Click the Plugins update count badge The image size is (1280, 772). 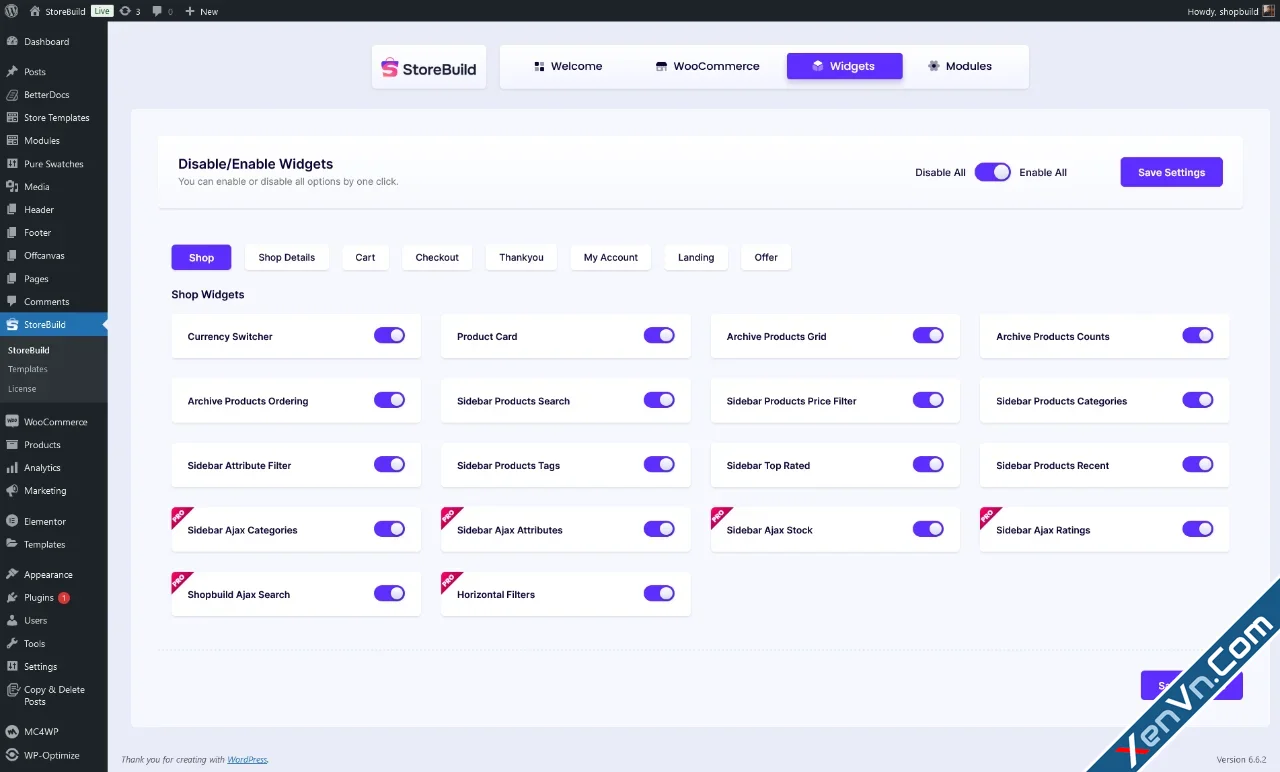(64, 598)
